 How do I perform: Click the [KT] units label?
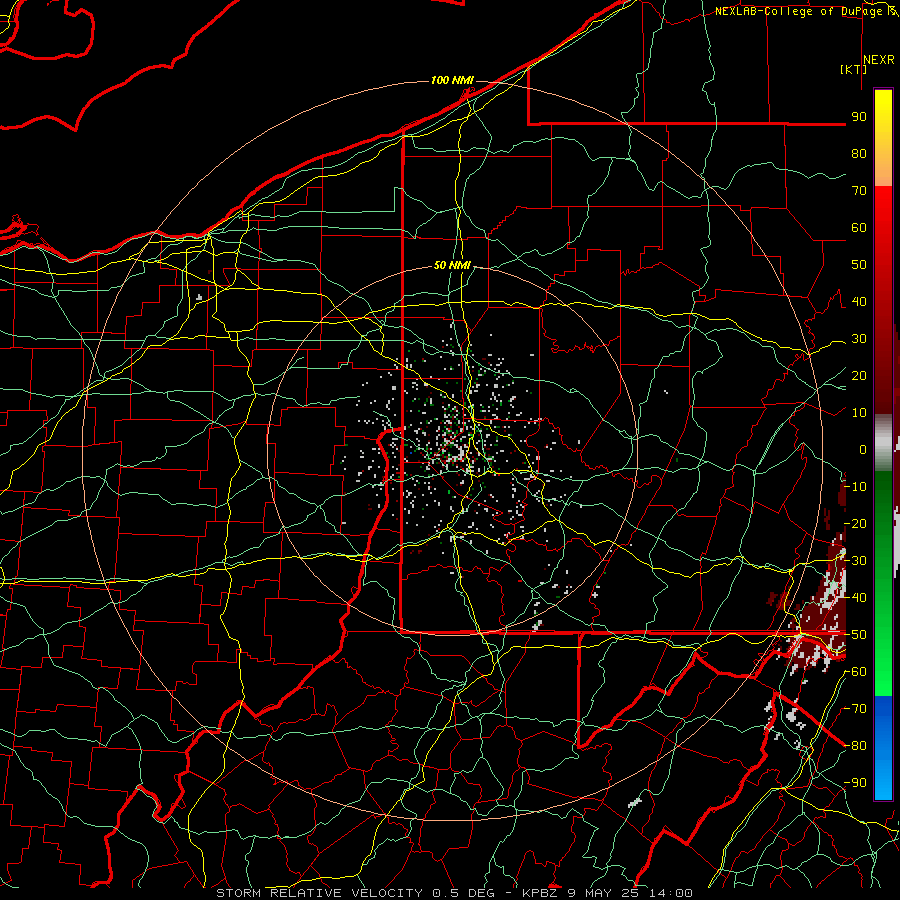coord(854,69)
